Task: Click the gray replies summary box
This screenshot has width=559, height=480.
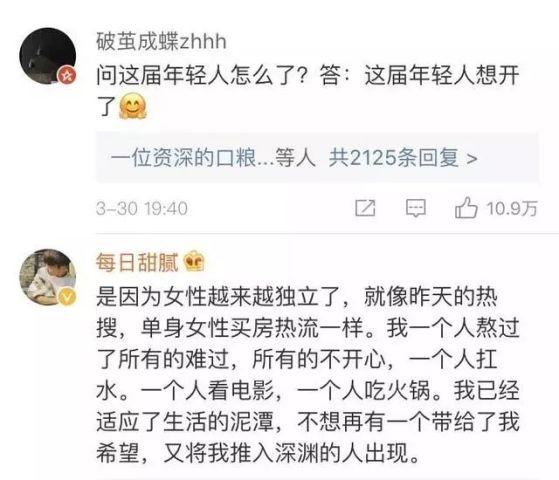Action: [317, 157]
